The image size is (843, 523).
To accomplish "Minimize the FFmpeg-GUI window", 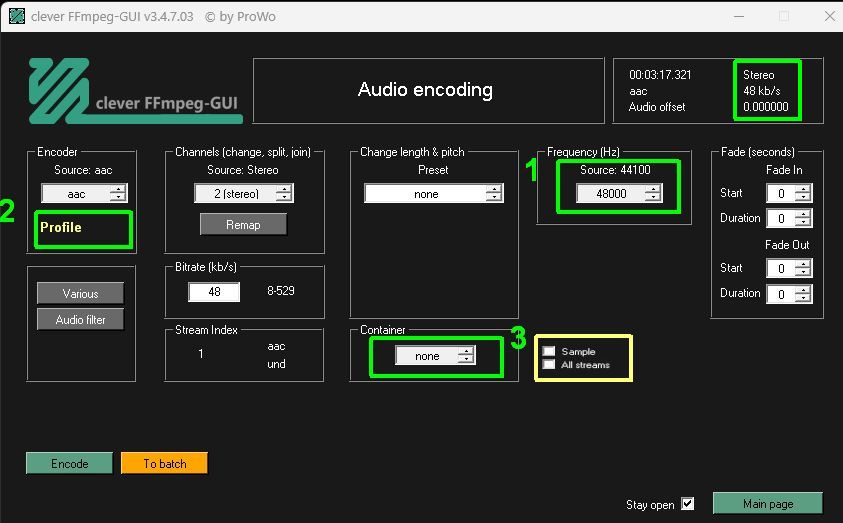I will tap(739, 16).
